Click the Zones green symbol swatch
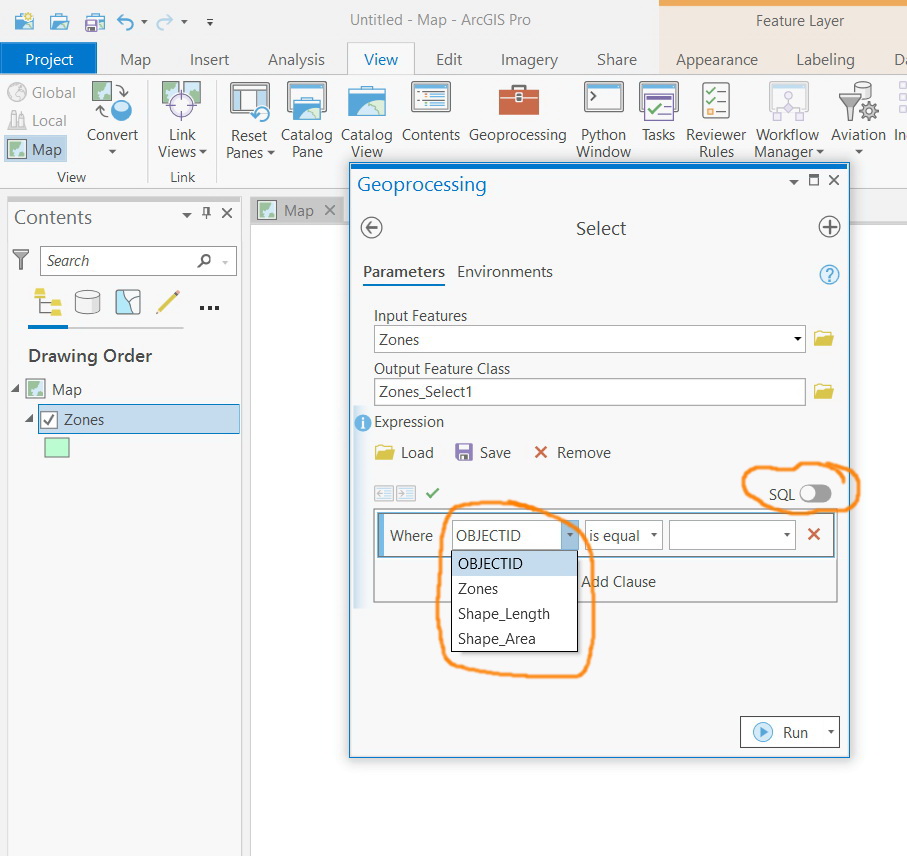The image size is (907, 856). tap(57, 447)
